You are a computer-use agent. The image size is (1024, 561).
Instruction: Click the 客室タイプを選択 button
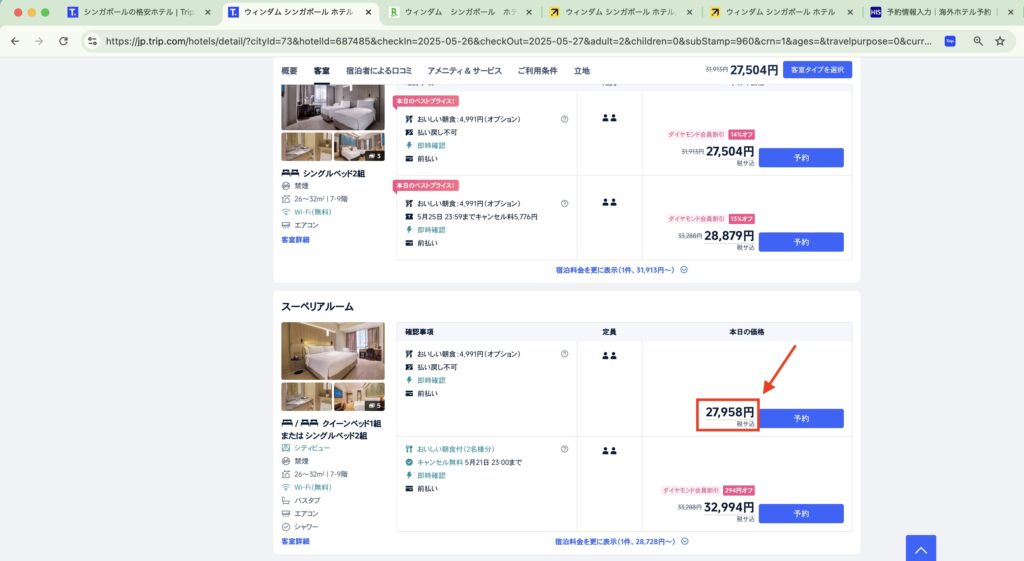click(x=817, y=70)
